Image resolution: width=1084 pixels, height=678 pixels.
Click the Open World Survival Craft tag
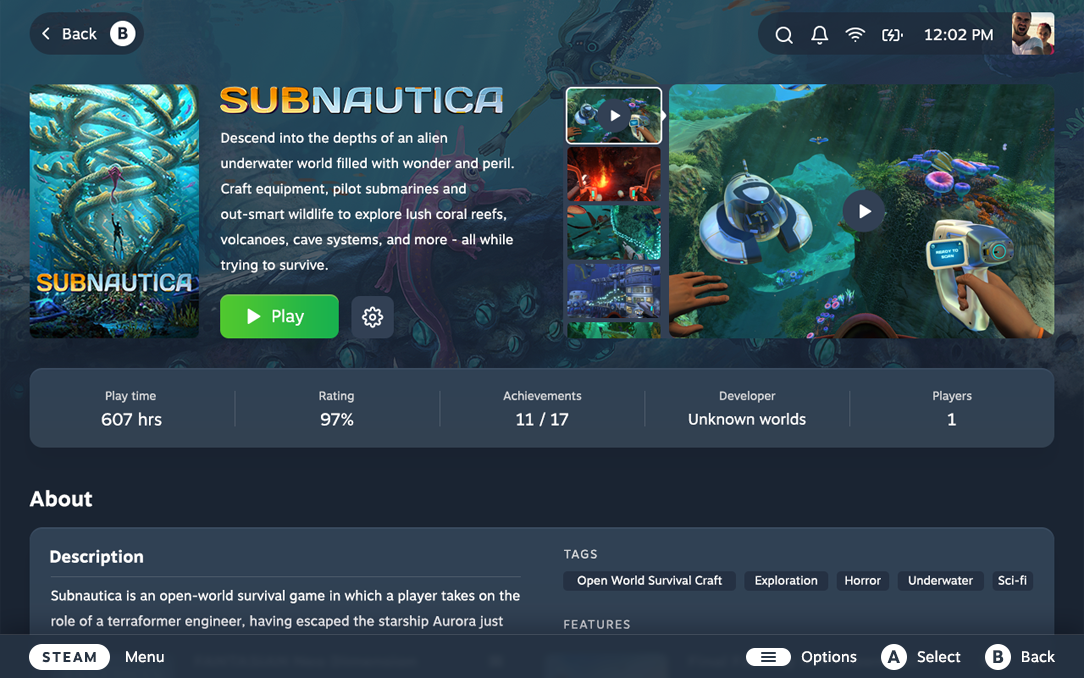(649, 581)
